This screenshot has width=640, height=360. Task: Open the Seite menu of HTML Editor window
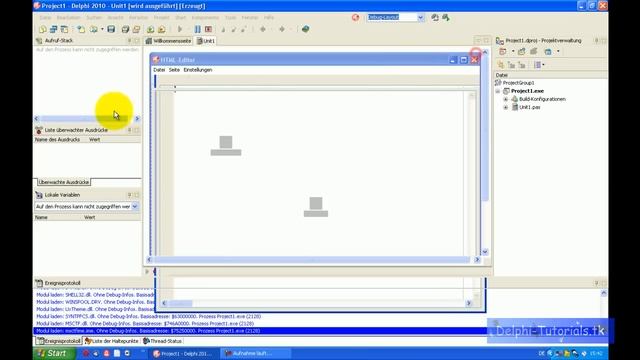pyautogui.click(x=174, y=70)
